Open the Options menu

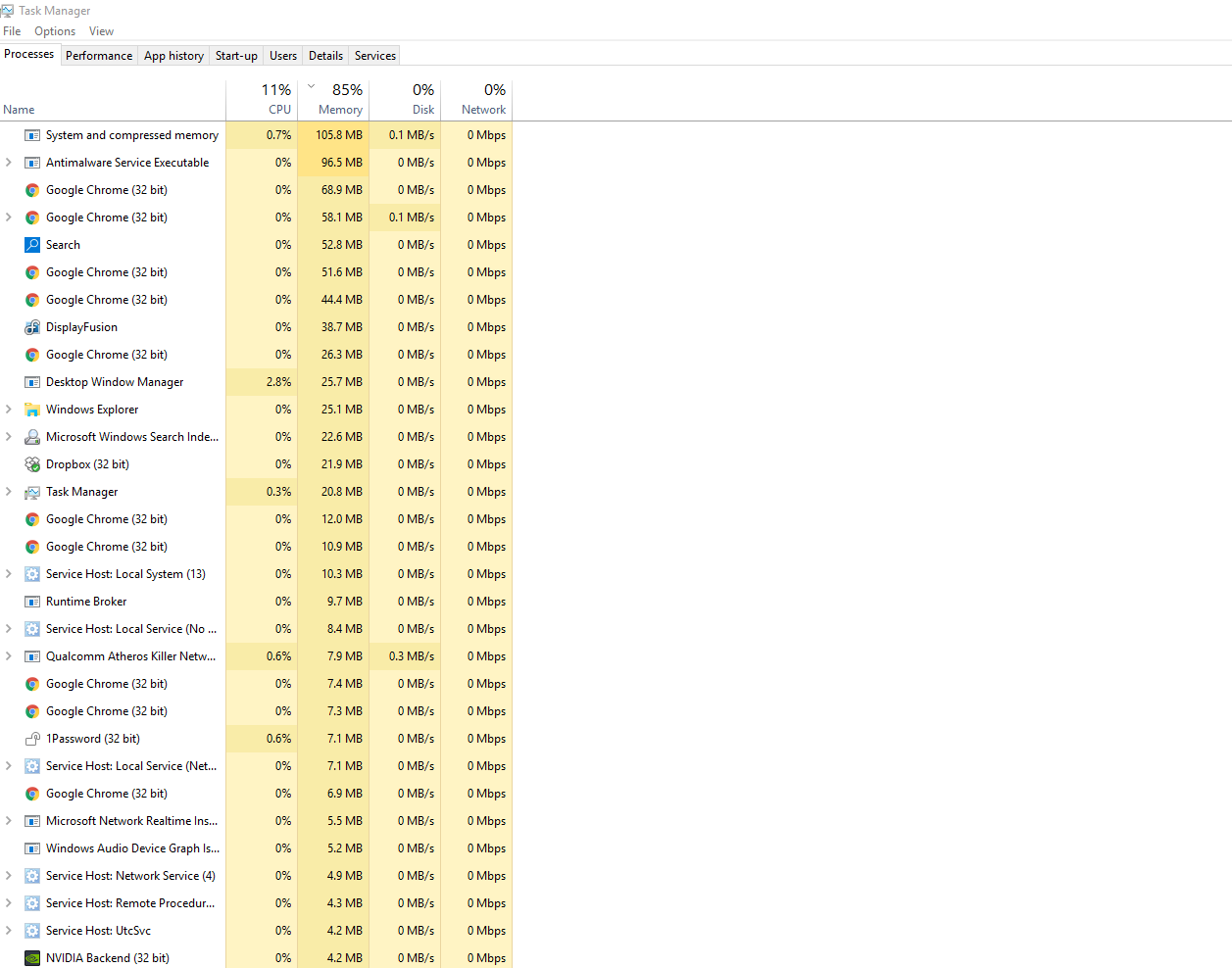[x=55, y=31]
